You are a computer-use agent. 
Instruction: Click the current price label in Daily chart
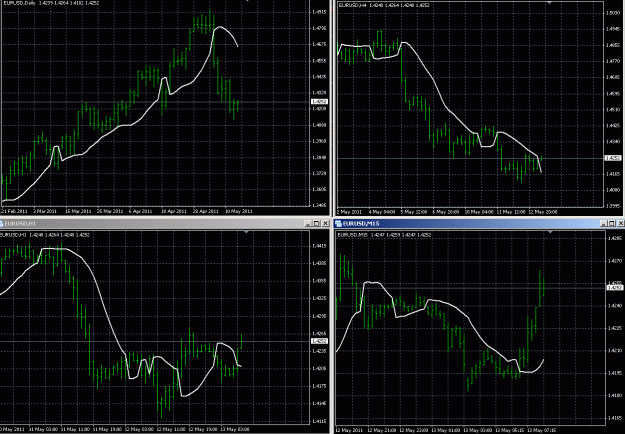[319, 102]
